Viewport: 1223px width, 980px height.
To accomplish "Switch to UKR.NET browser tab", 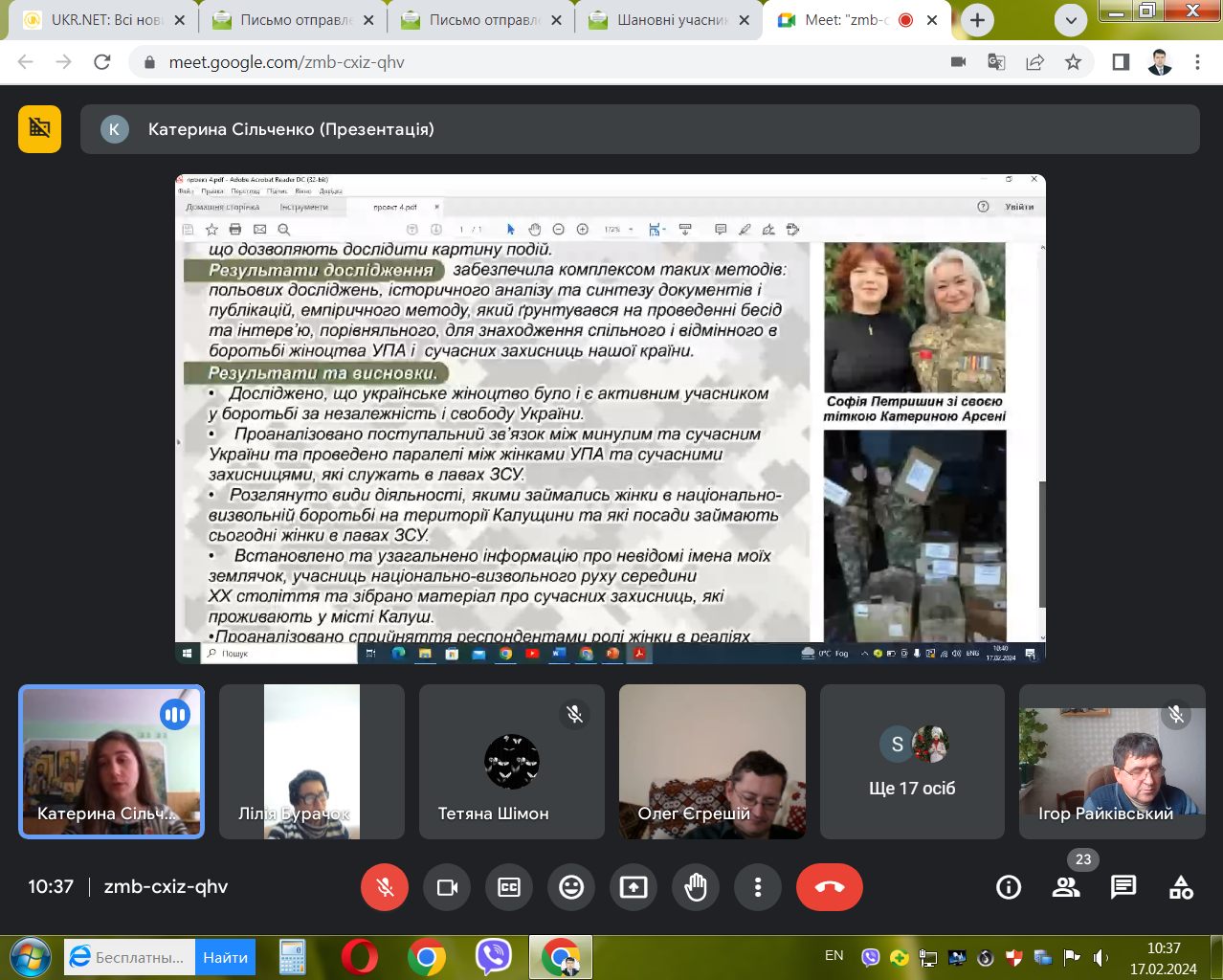I will click(x=96, y=20).
